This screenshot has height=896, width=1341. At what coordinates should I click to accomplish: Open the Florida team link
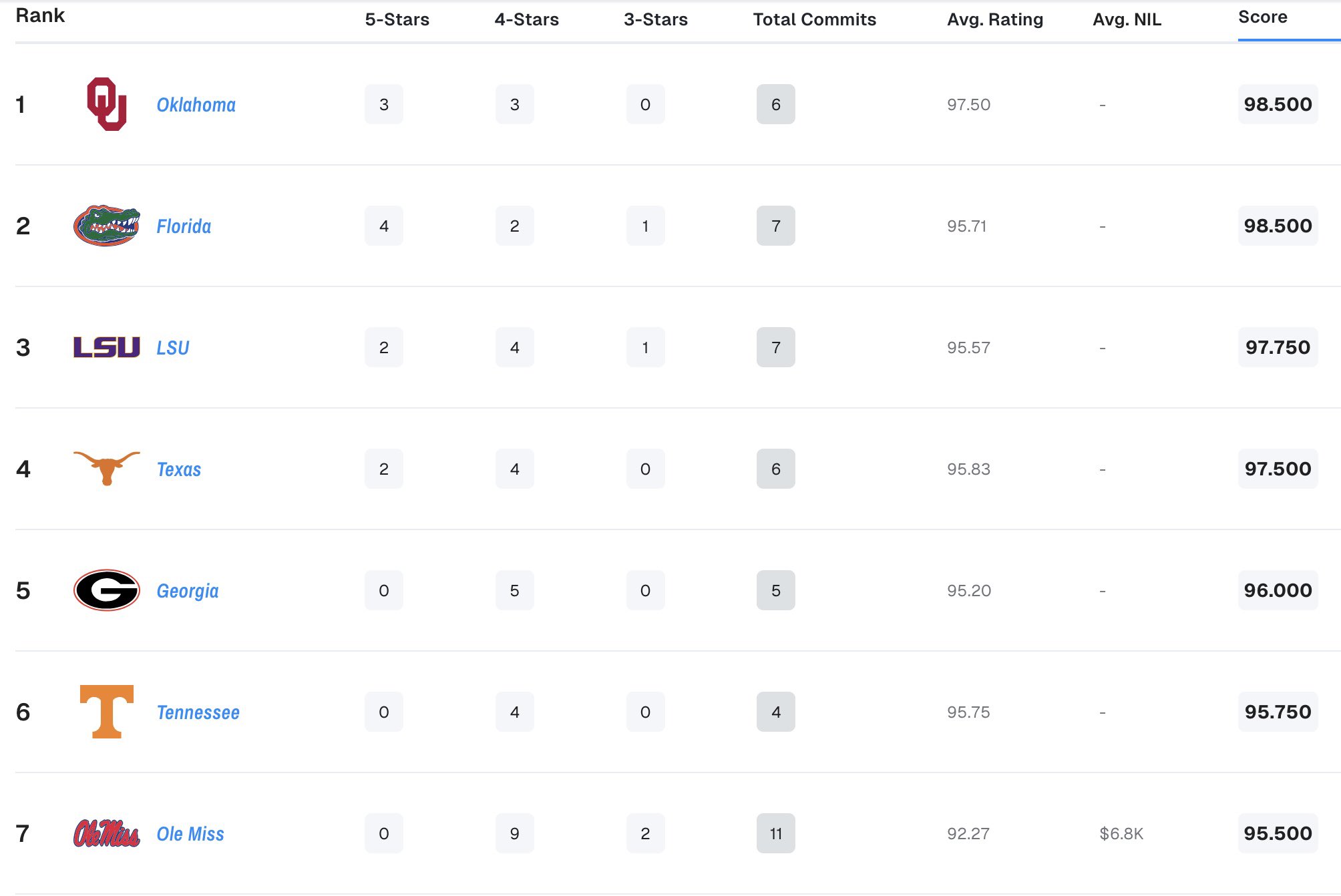[184, 226]
